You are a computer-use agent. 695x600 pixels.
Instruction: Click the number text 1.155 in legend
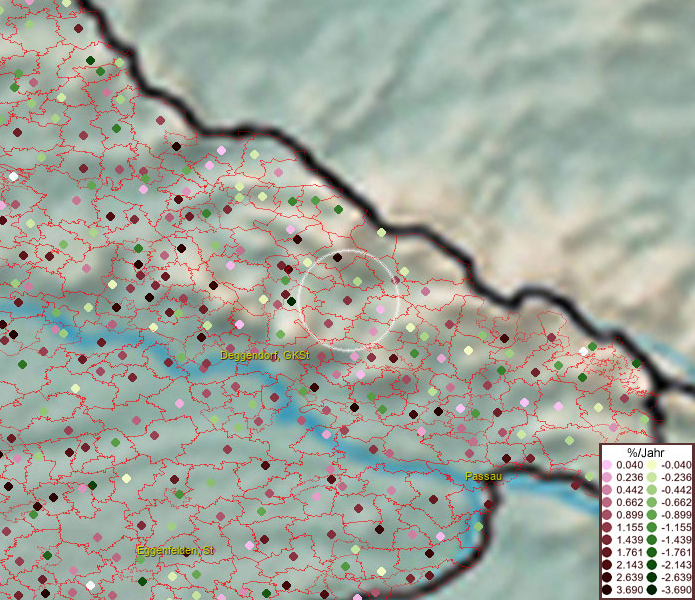629,527
